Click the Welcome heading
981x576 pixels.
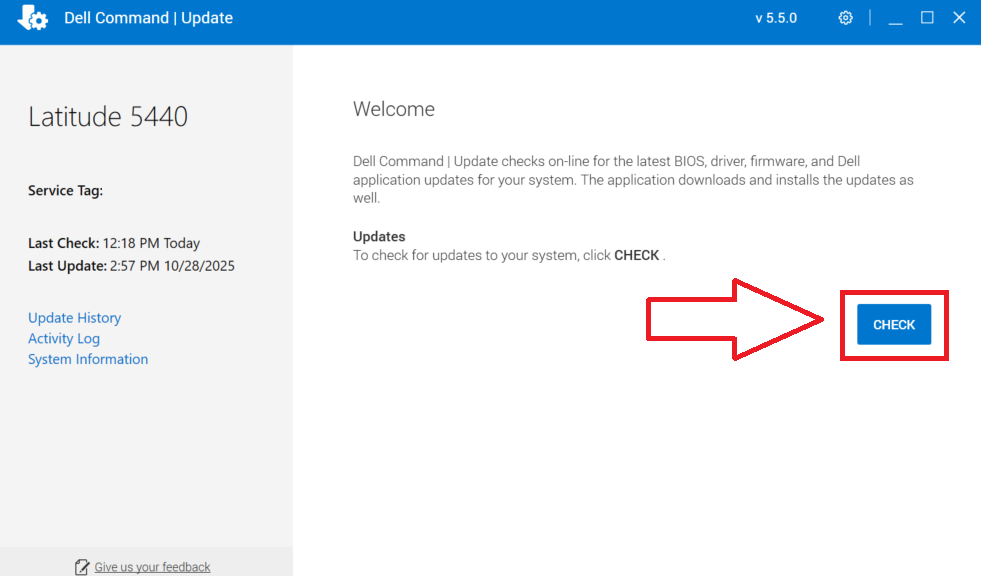coord(394,110)
